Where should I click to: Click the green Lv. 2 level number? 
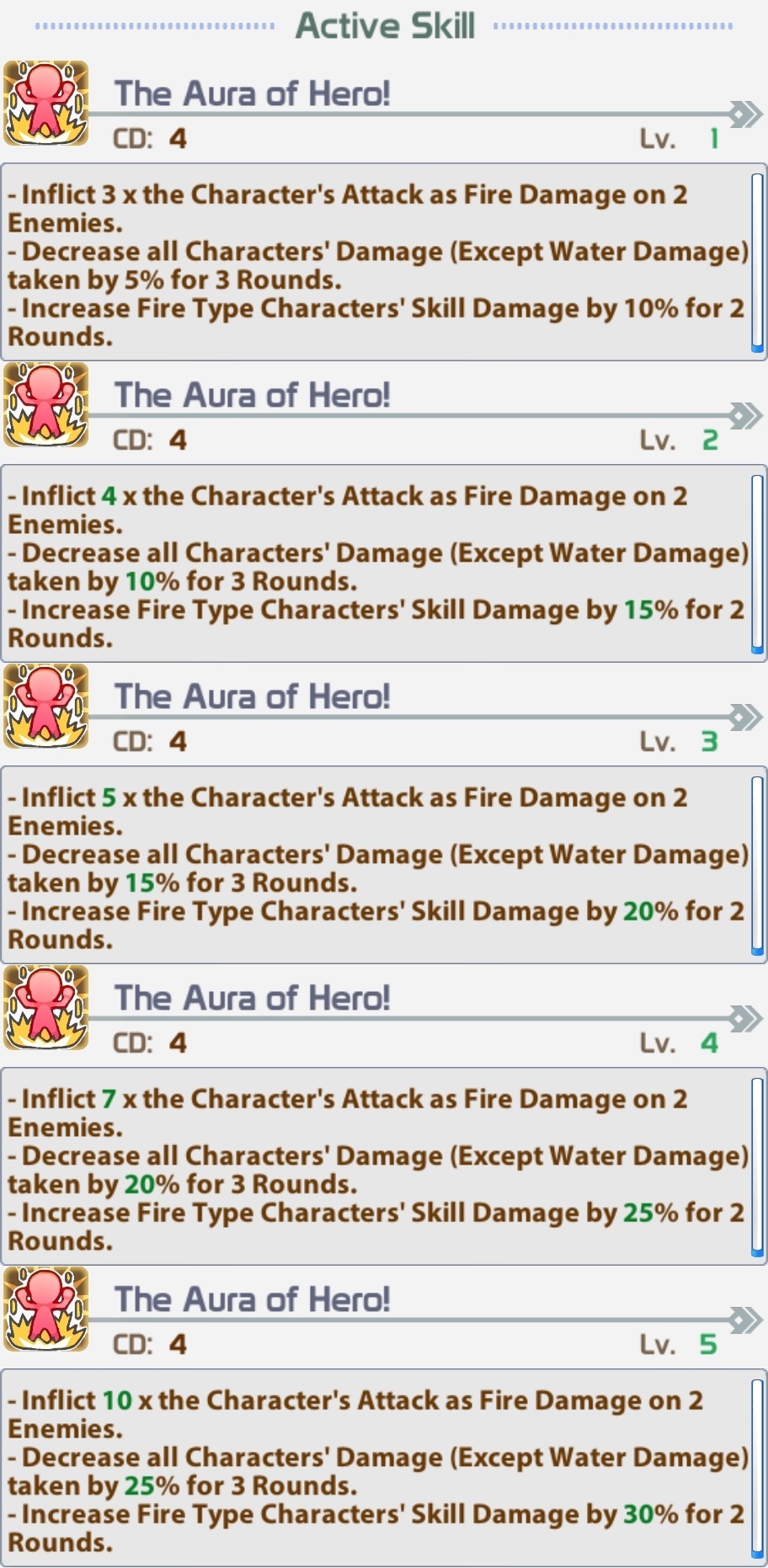click(x=710, y=440)
